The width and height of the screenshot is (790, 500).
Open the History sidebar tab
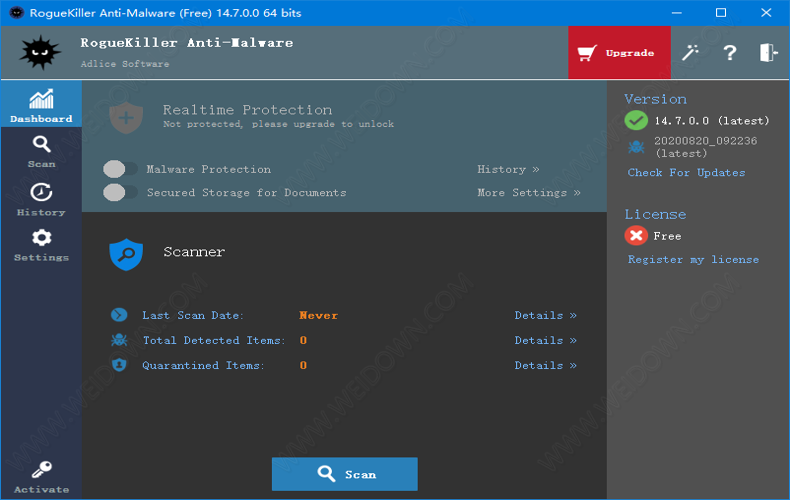tap(41, 199)
